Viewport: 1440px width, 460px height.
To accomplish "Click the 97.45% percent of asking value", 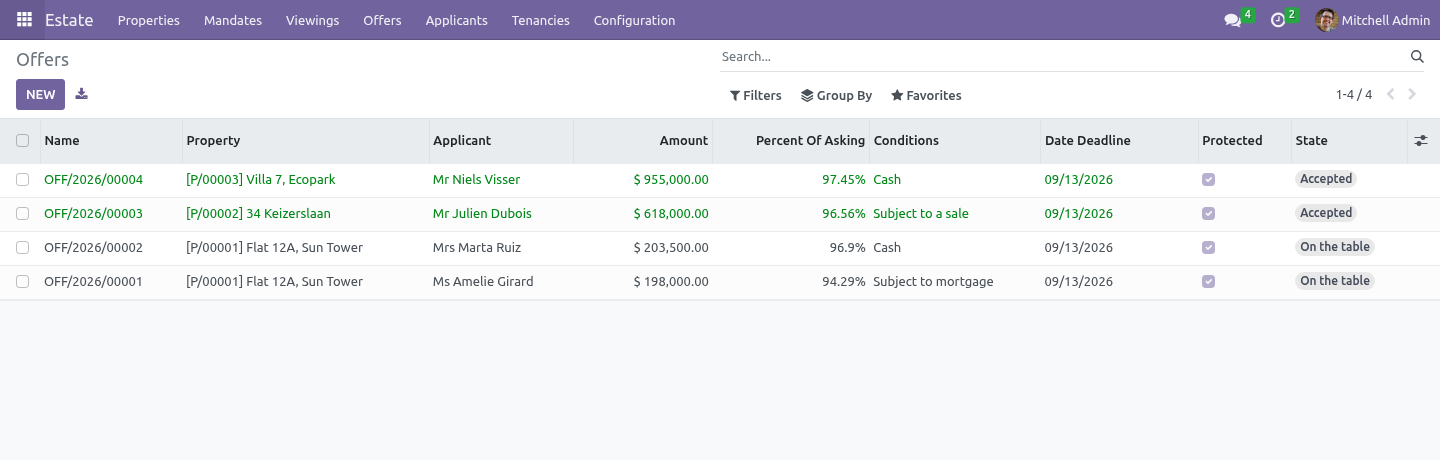I will [x=844, y=180].
